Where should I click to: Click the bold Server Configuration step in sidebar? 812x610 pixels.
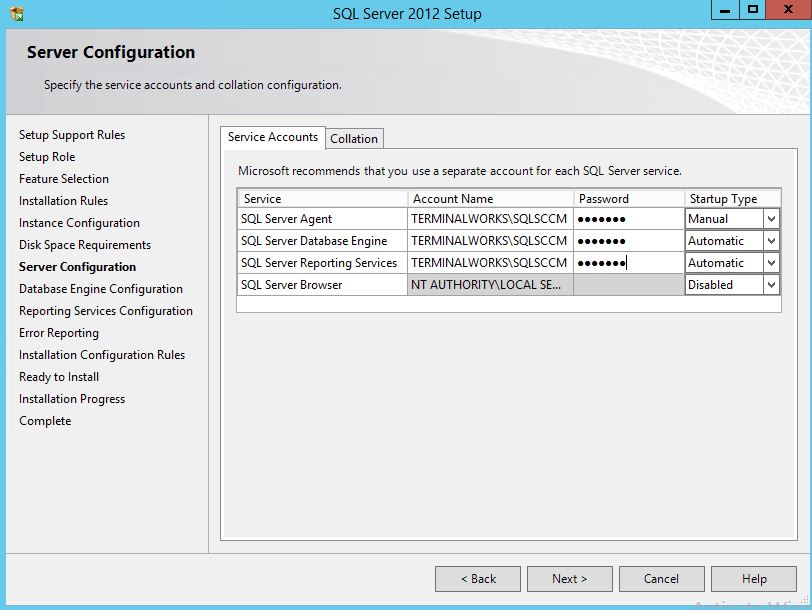tap(77, 267)
